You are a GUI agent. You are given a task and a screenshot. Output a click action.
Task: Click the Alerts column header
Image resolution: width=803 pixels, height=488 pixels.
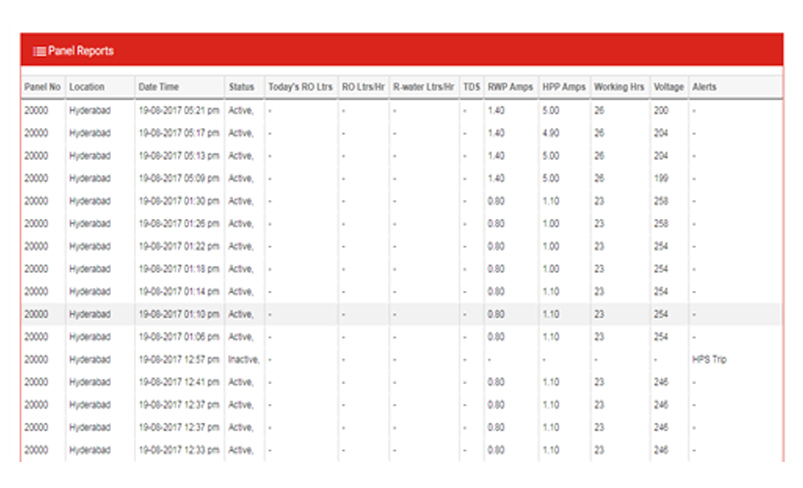click(x=705, y=87)
